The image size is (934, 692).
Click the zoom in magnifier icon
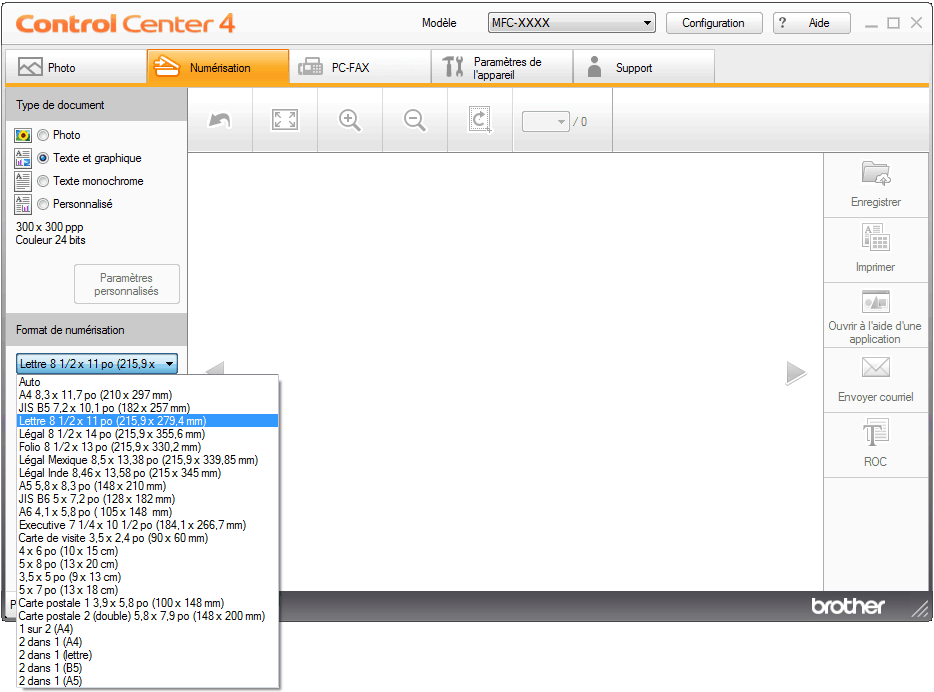pyautogui.click(x=350, y=120)
